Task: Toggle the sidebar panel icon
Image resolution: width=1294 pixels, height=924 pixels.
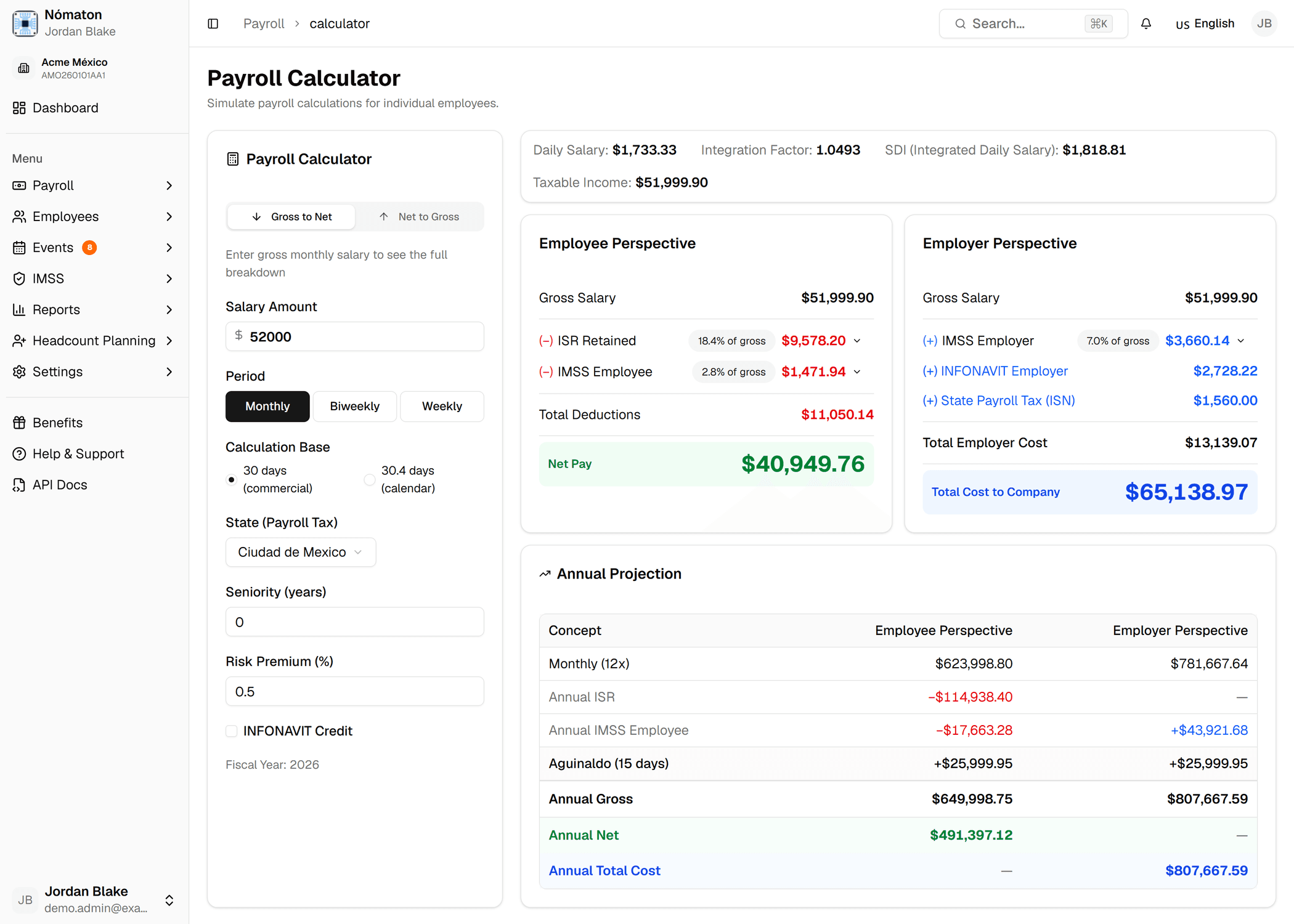Action: [x=213, y=23]
